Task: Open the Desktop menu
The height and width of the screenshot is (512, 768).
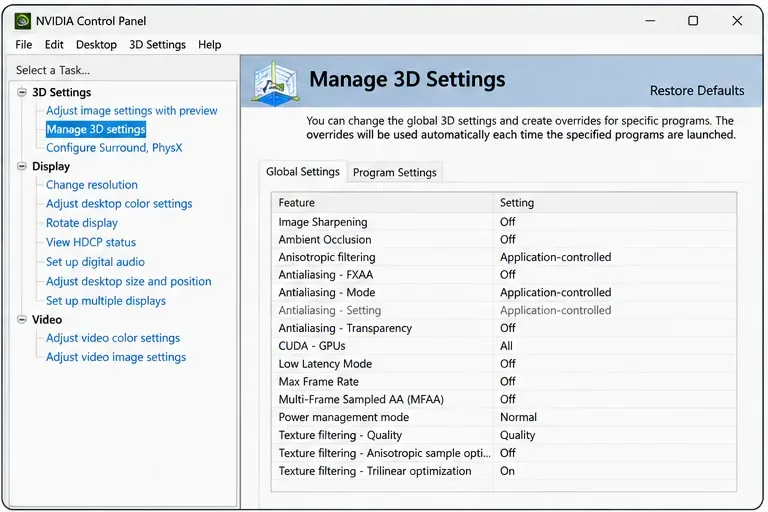Action: [96, 45]
